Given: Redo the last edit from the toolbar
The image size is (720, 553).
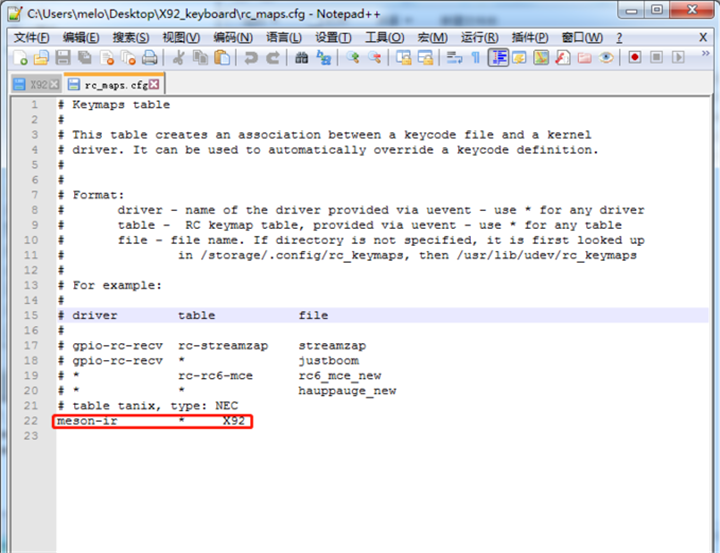Looking at the screenshot, I should pos(273,58).
